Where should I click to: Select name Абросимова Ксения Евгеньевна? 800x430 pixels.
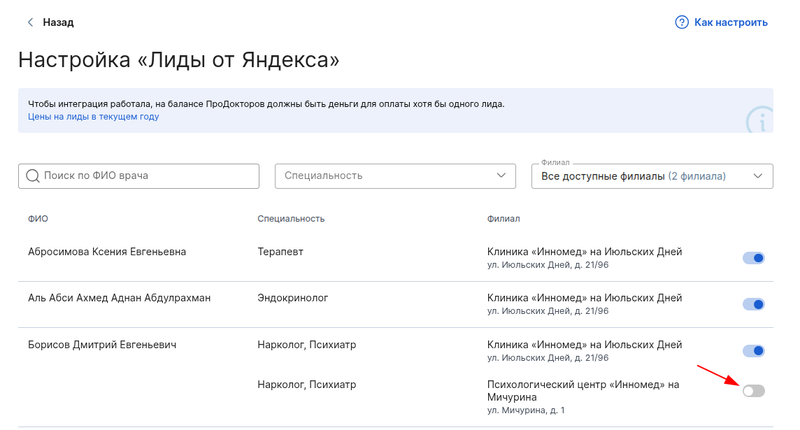pos(107,251)
